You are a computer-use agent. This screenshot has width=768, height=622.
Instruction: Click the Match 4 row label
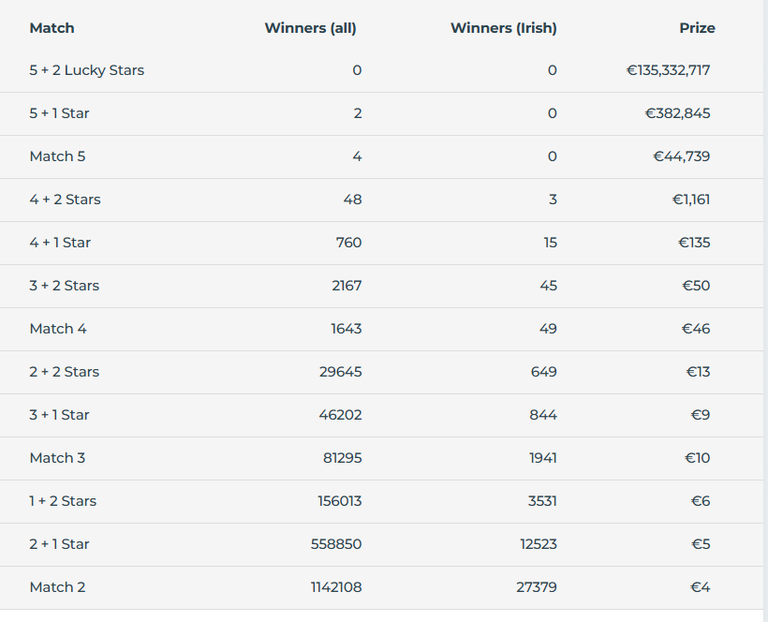click(x=58, y=329)
